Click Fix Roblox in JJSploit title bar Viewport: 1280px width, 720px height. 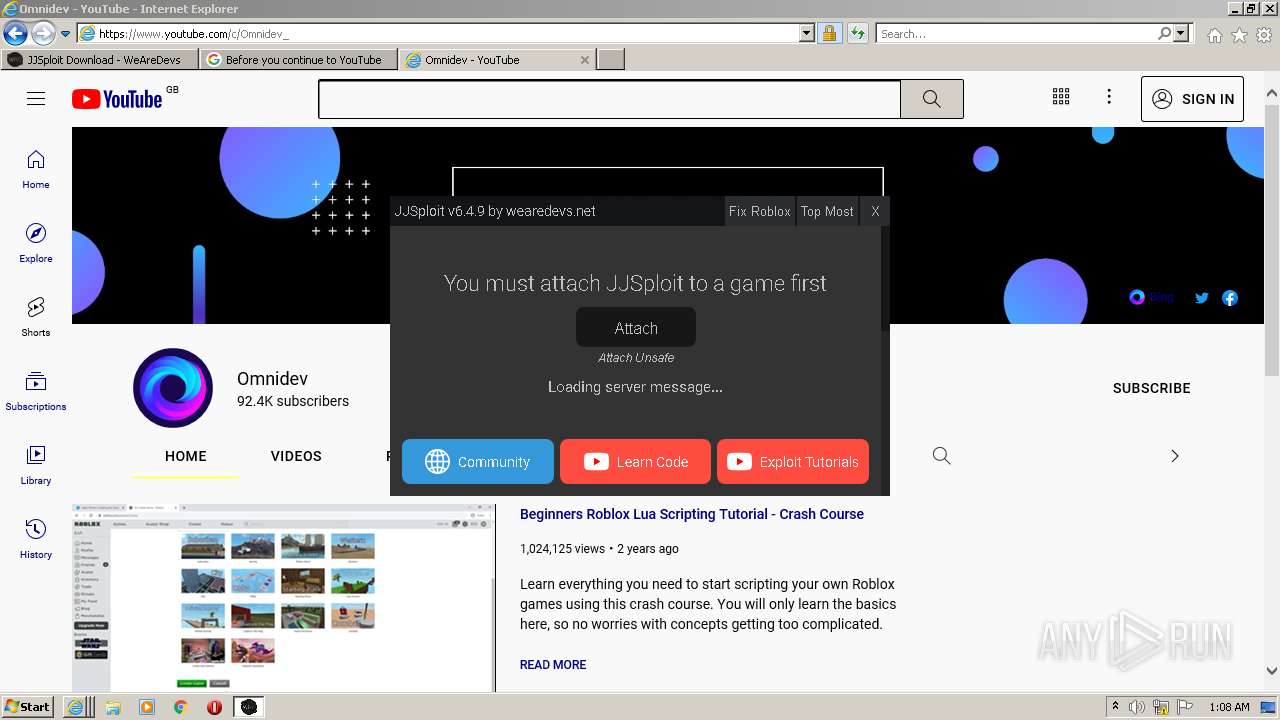[760, 211]
